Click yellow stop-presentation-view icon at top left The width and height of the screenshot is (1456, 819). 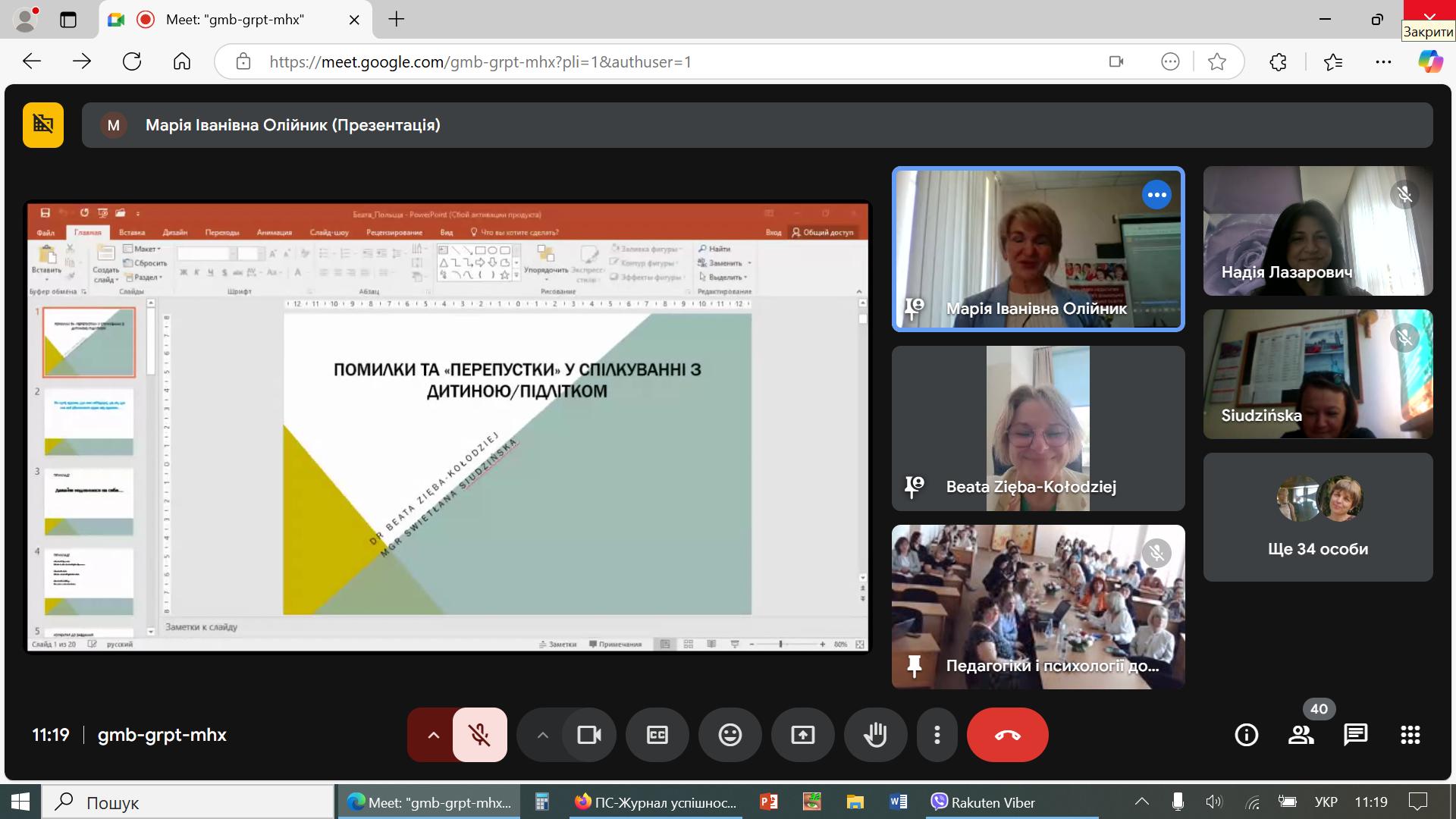pos(43,124)
